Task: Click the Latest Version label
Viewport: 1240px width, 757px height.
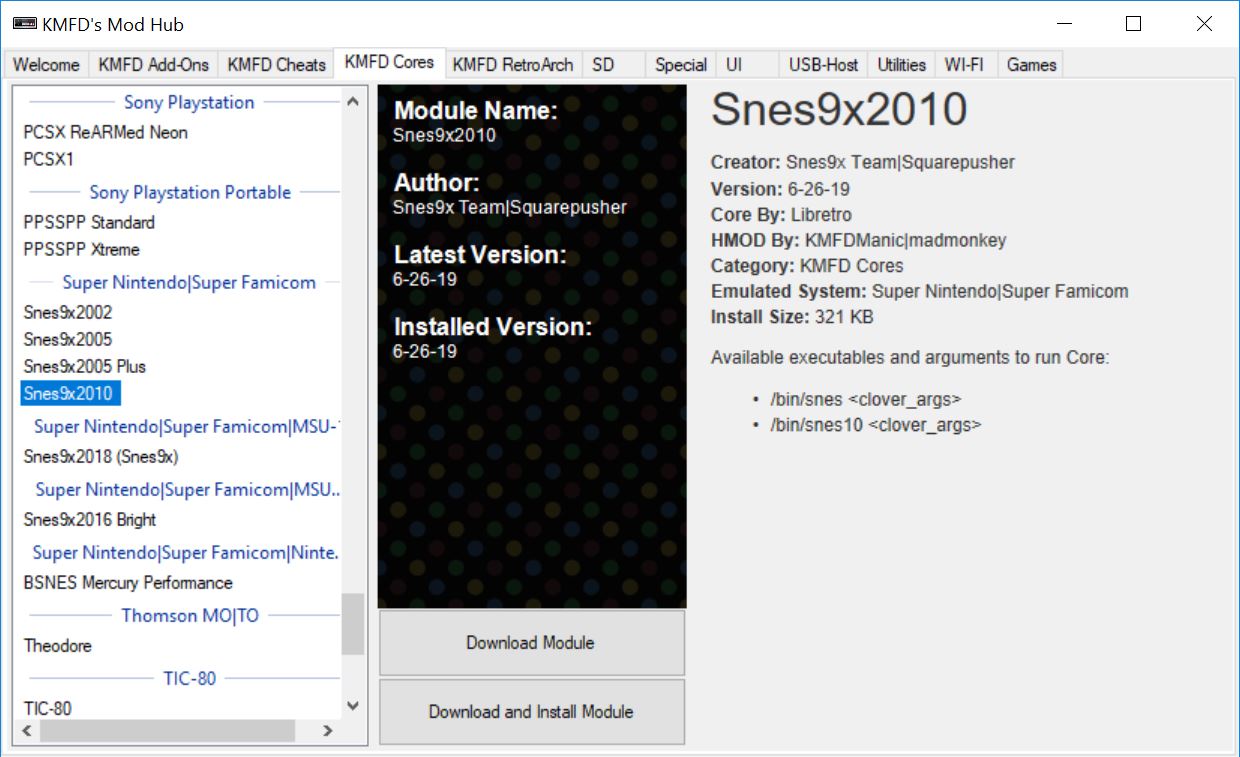Action: [480, 254]
